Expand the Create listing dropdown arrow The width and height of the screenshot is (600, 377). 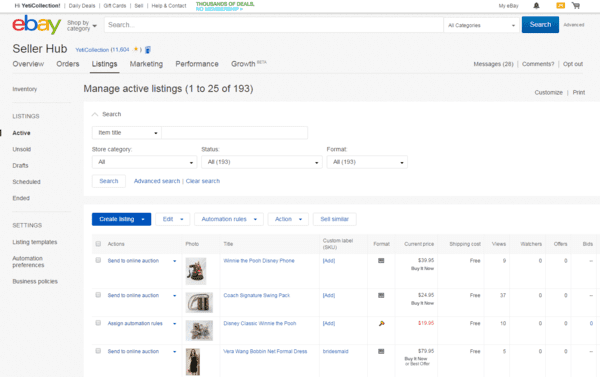(143, 219)
